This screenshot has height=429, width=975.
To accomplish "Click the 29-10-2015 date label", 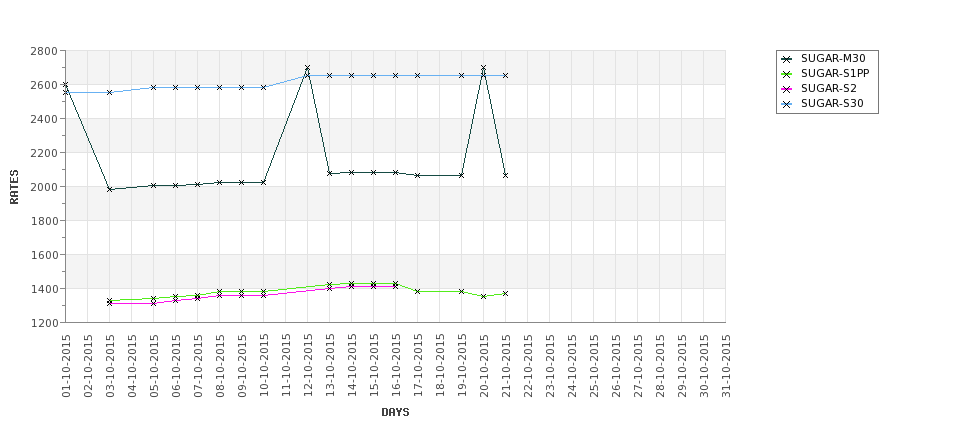I will click(x=682, y=366).
